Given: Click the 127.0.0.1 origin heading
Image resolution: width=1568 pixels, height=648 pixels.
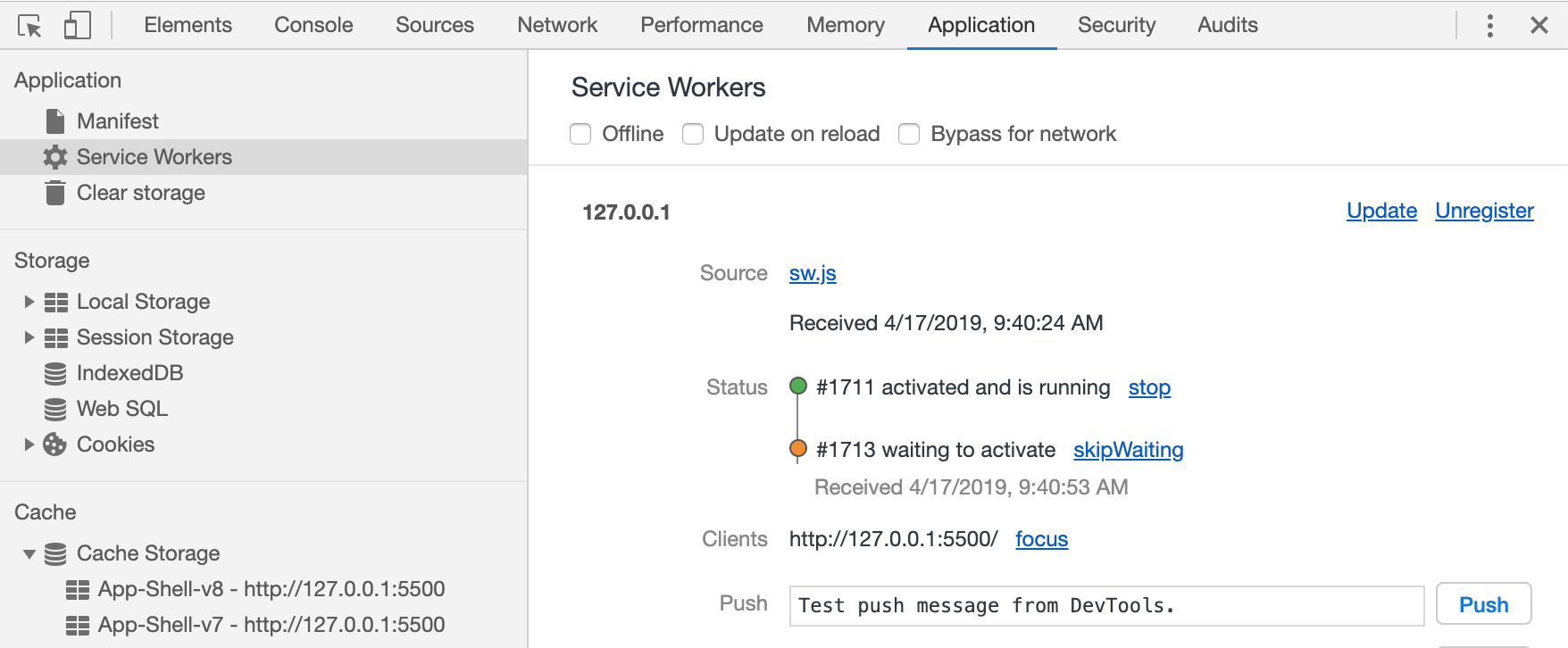Looking at the screenshot, I should pyautogui.click(x=626, y=212).
